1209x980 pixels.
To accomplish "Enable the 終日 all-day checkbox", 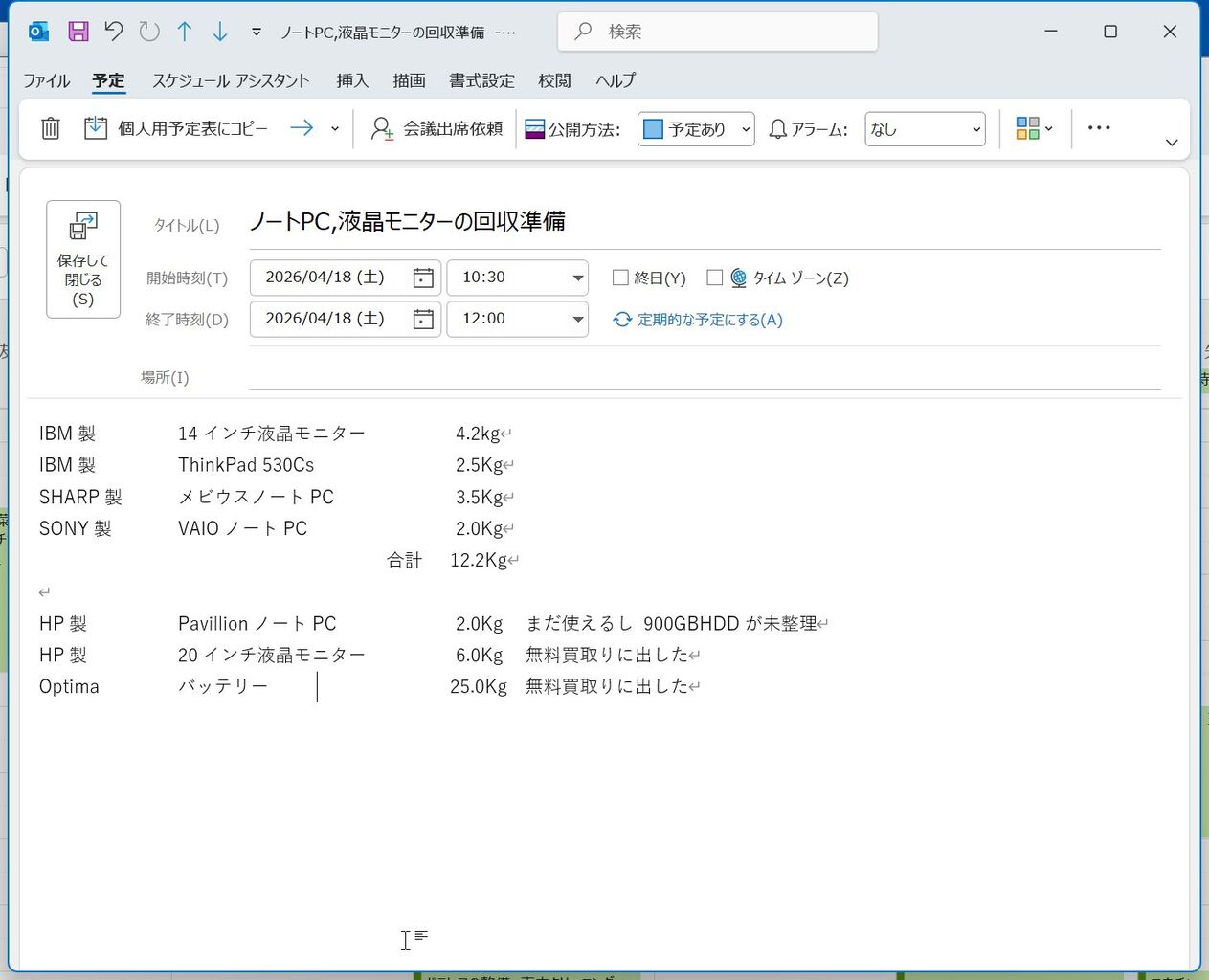I will [620, 278].
